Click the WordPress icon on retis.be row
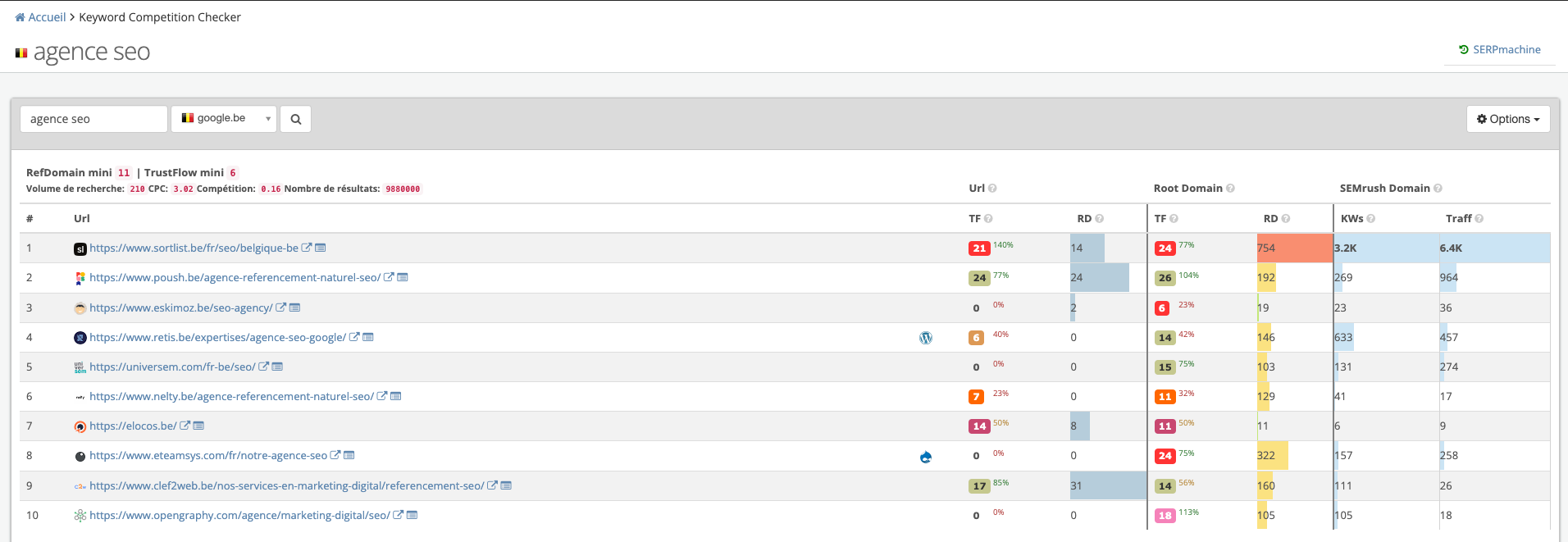The width and height of the screenshot is (1568, 542). [926, 338]
